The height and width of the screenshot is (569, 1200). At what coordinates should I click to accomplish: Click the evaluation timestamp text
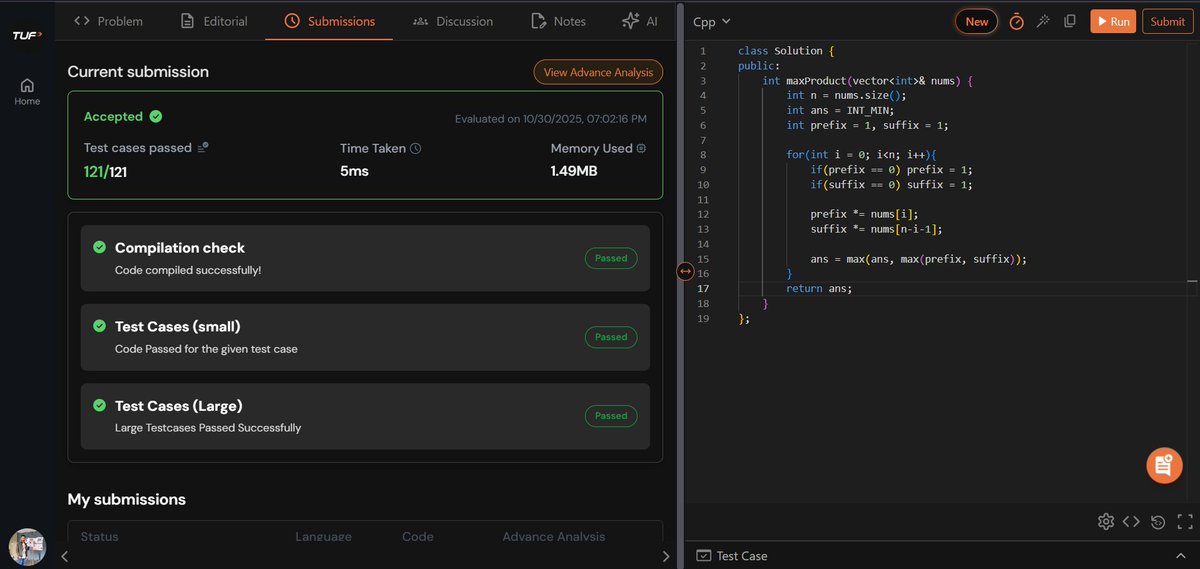551,119
